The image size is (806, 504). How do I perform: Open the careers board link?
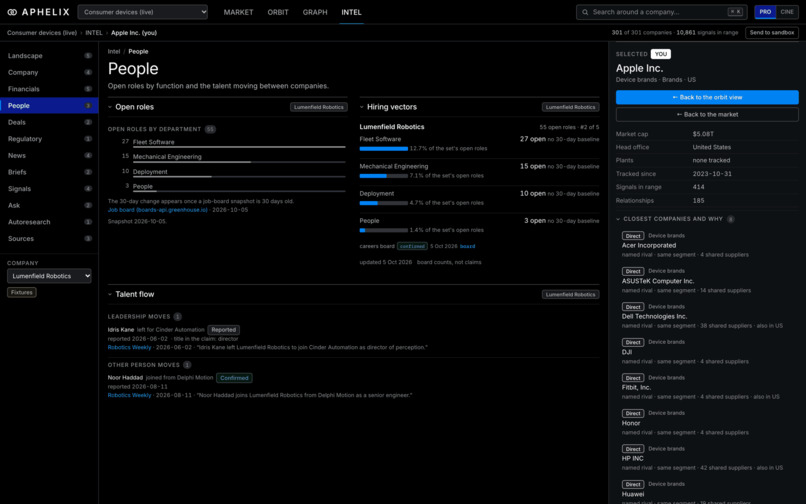(x=467, y=246)
